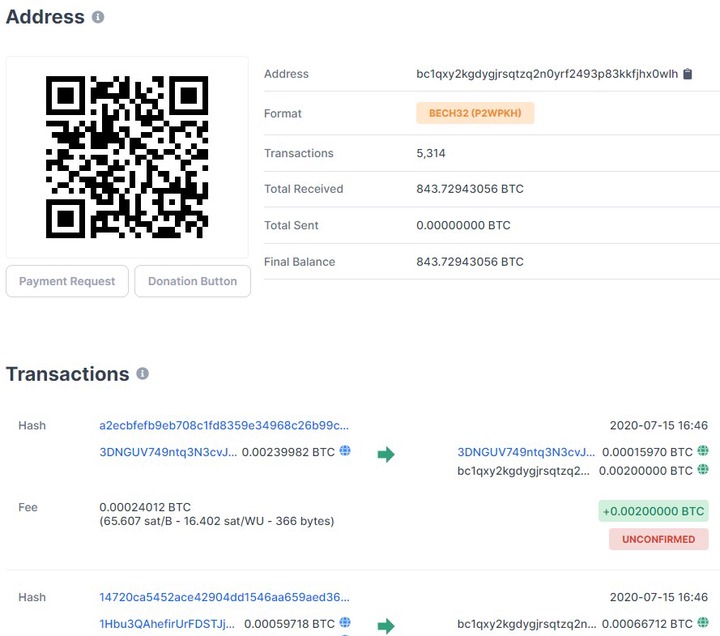720x636 pixels.
Task: Select Total Sent value 0.00000000 BTC
Action: tap(463, 225)
